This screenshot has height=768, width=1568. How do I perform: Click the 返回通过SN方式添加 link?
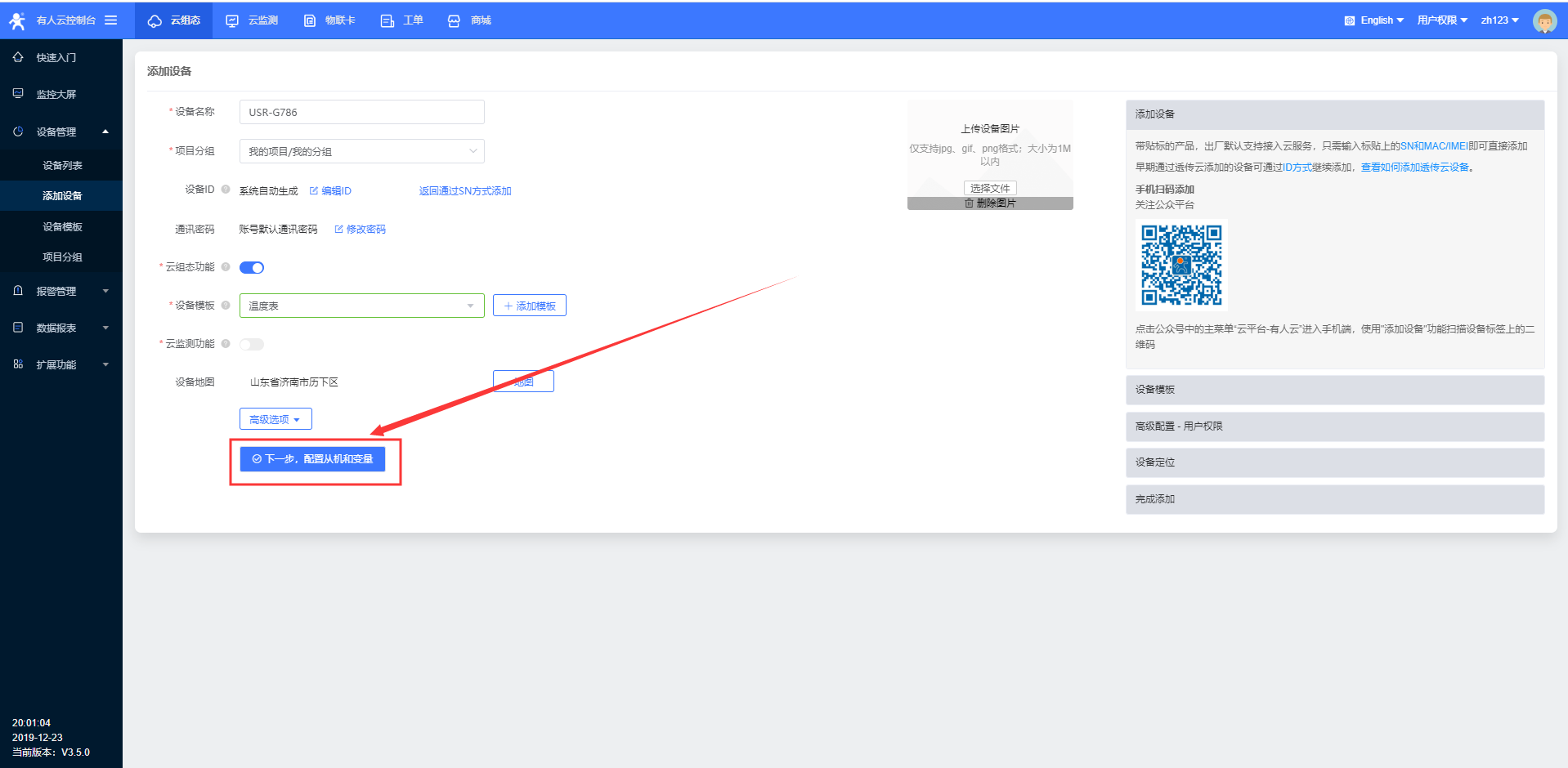pos(465,191)
